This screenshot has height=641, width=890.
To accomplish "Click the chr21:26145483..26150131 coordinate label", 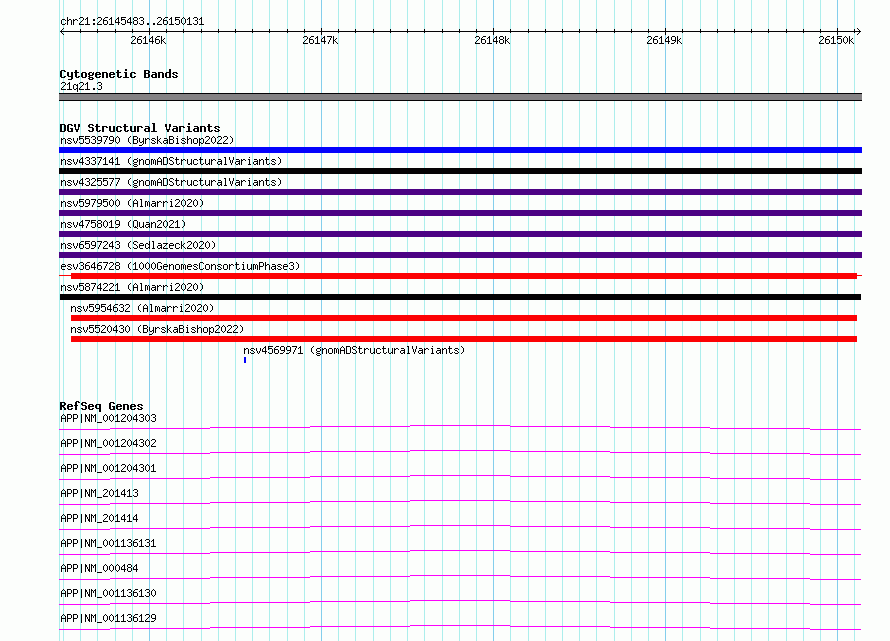I will [132, 21].
